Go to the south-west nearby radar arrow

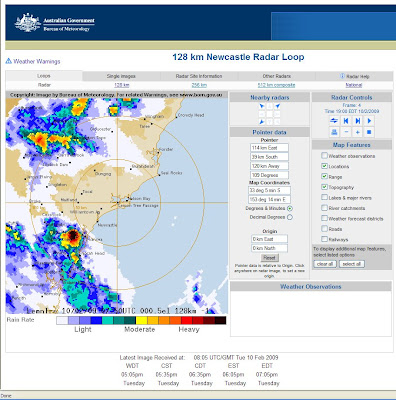click(x=262, y=122)
